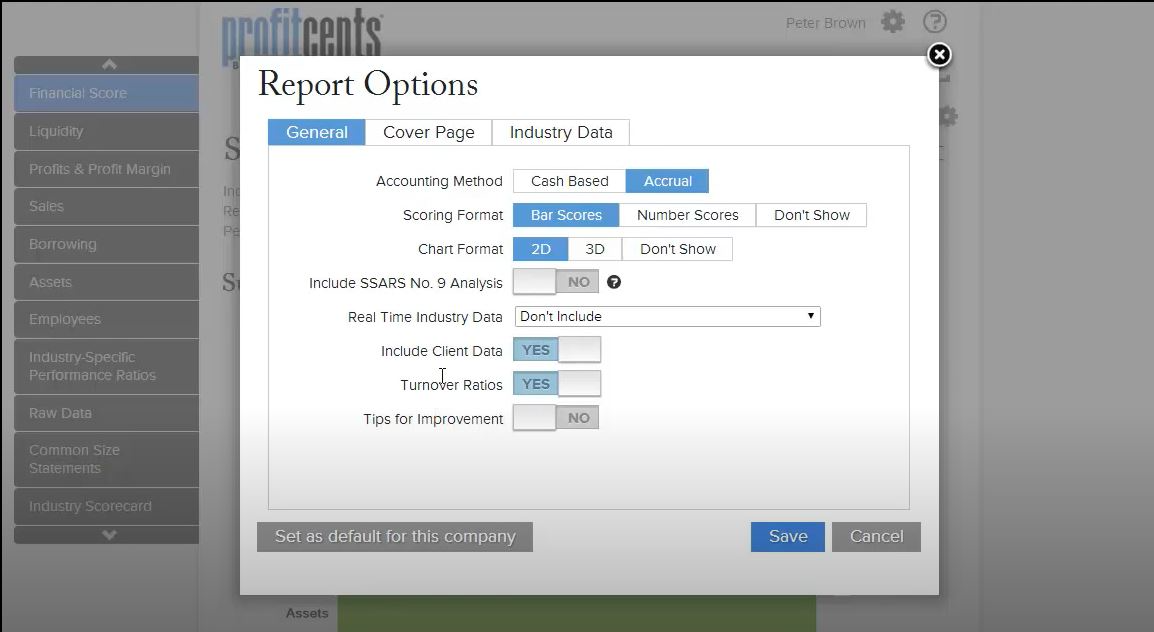Switch the chart format to 3D
This screenshot has width=1154, height=632.
594,249
